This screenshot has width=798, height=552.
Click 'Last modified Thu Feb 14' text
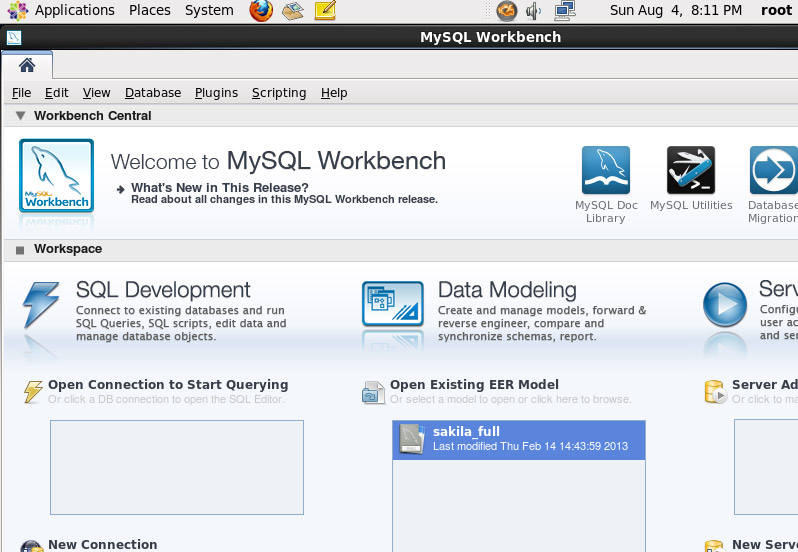530,446
